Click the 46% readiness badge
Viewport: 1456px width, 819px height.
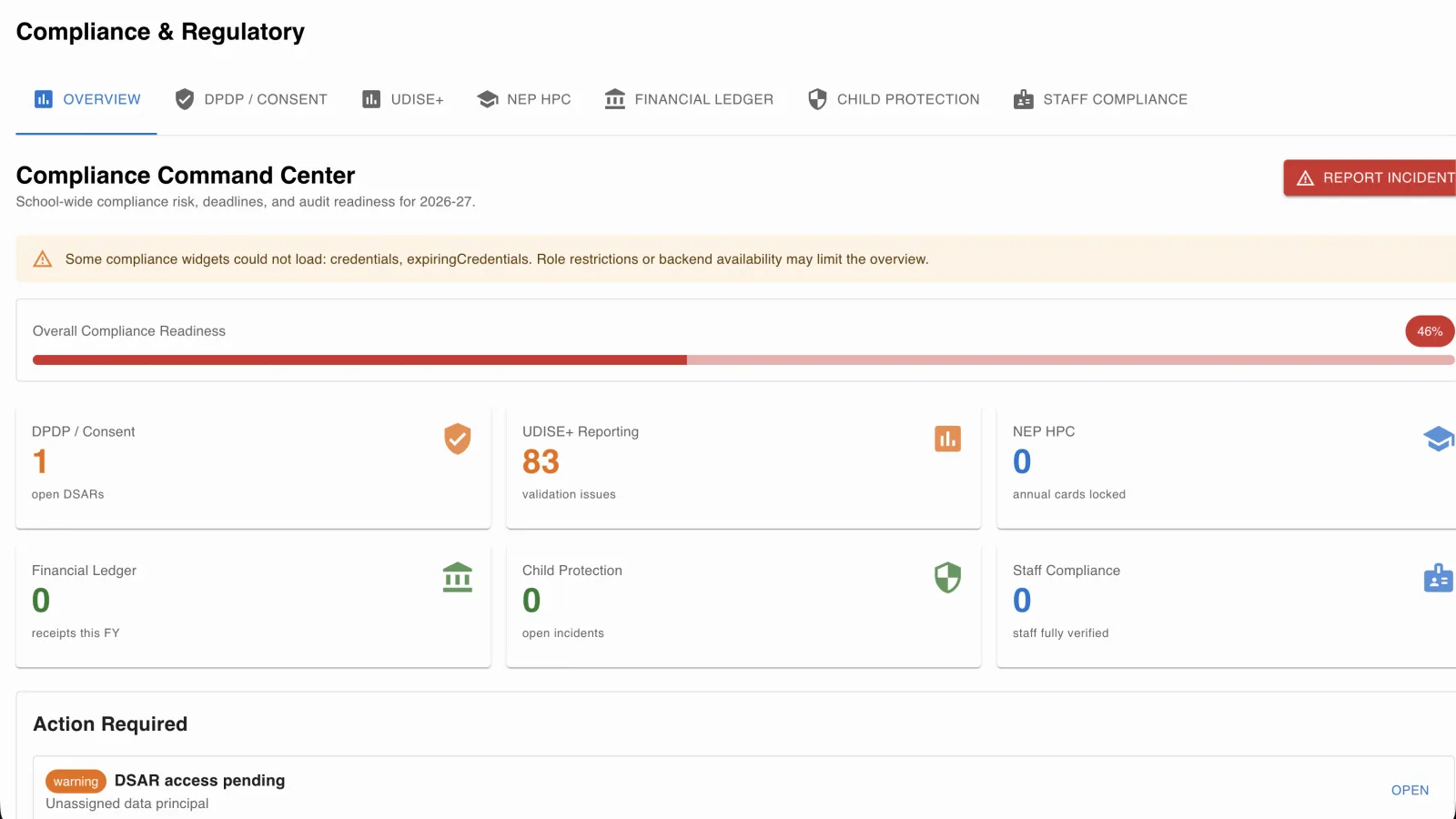pos(1430,331)
